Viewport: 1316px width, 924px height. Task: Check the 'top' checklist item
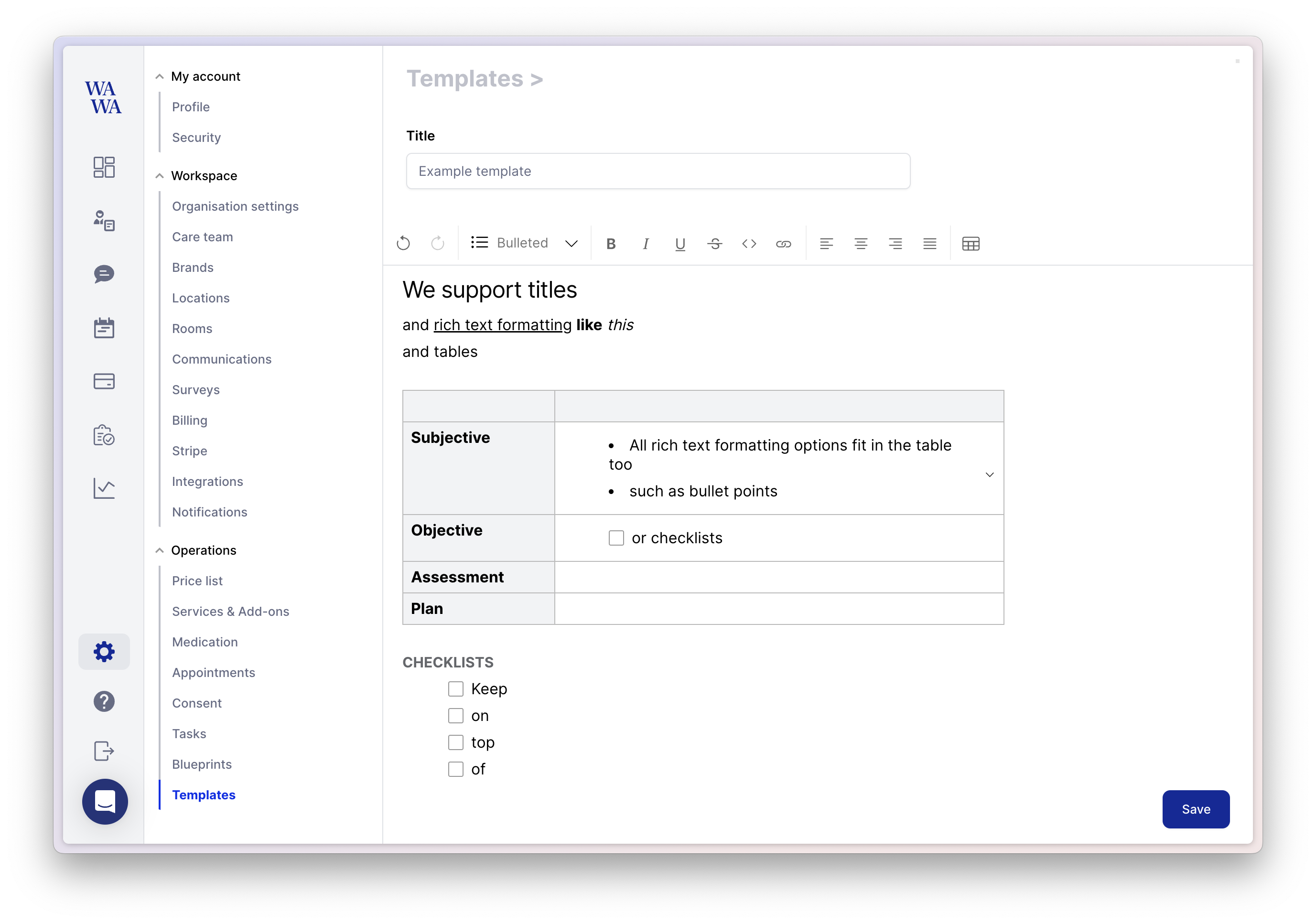456,741
